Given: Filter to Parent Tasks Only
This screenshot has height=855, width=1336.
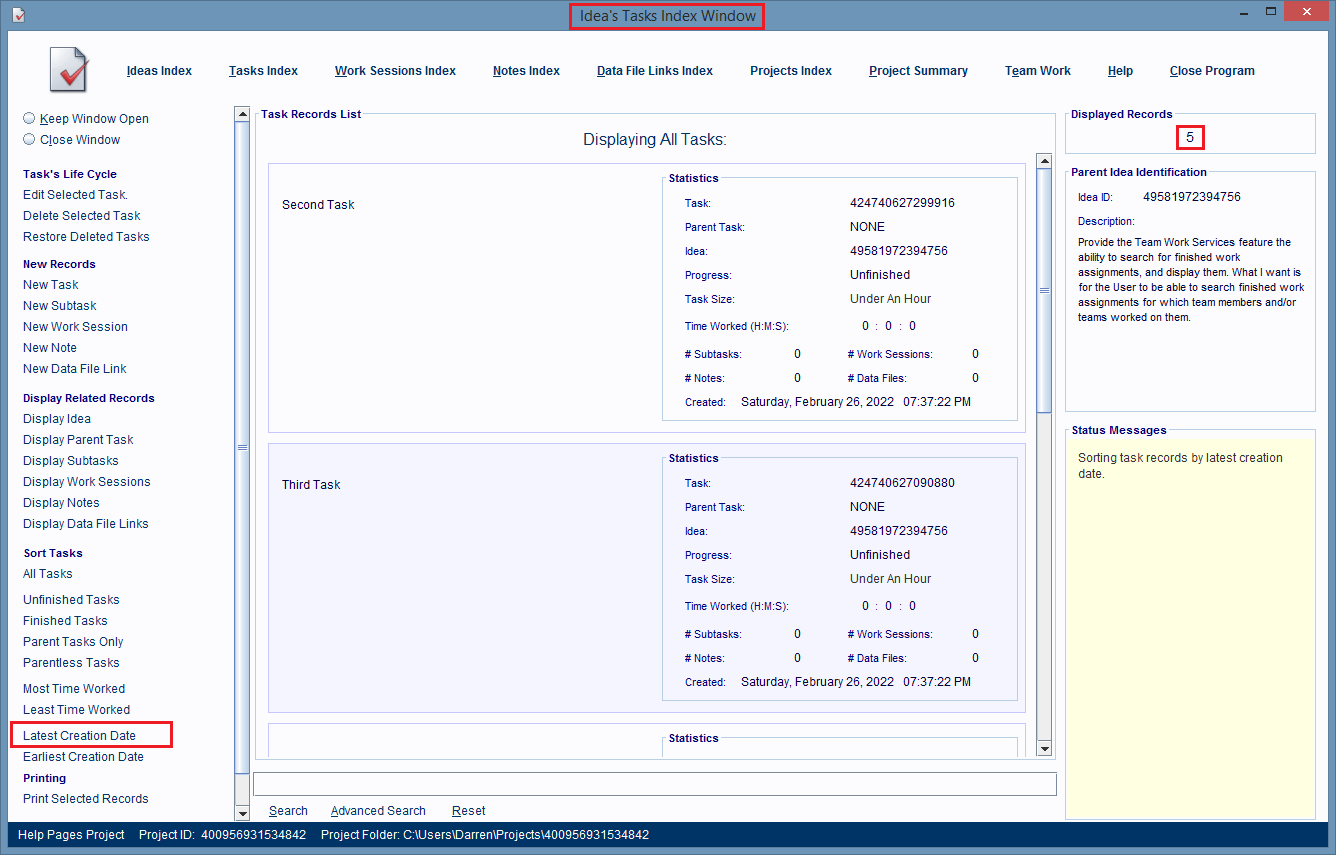Looking at the screenshot, I should [73, 642].
